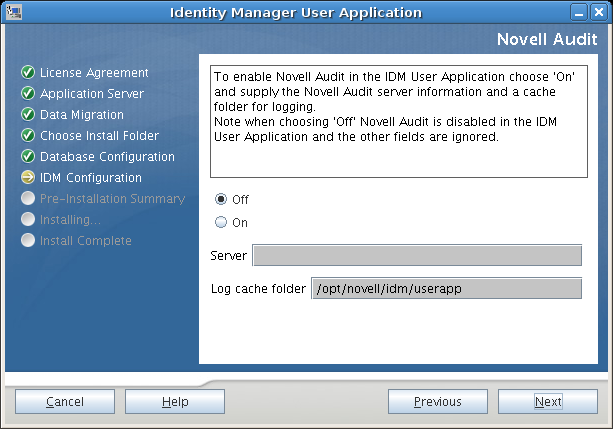The height and width of the screenshot is (429, 613).
Task: Click the Data Migration checkmark icon
Action: click(x=28, y=115)
